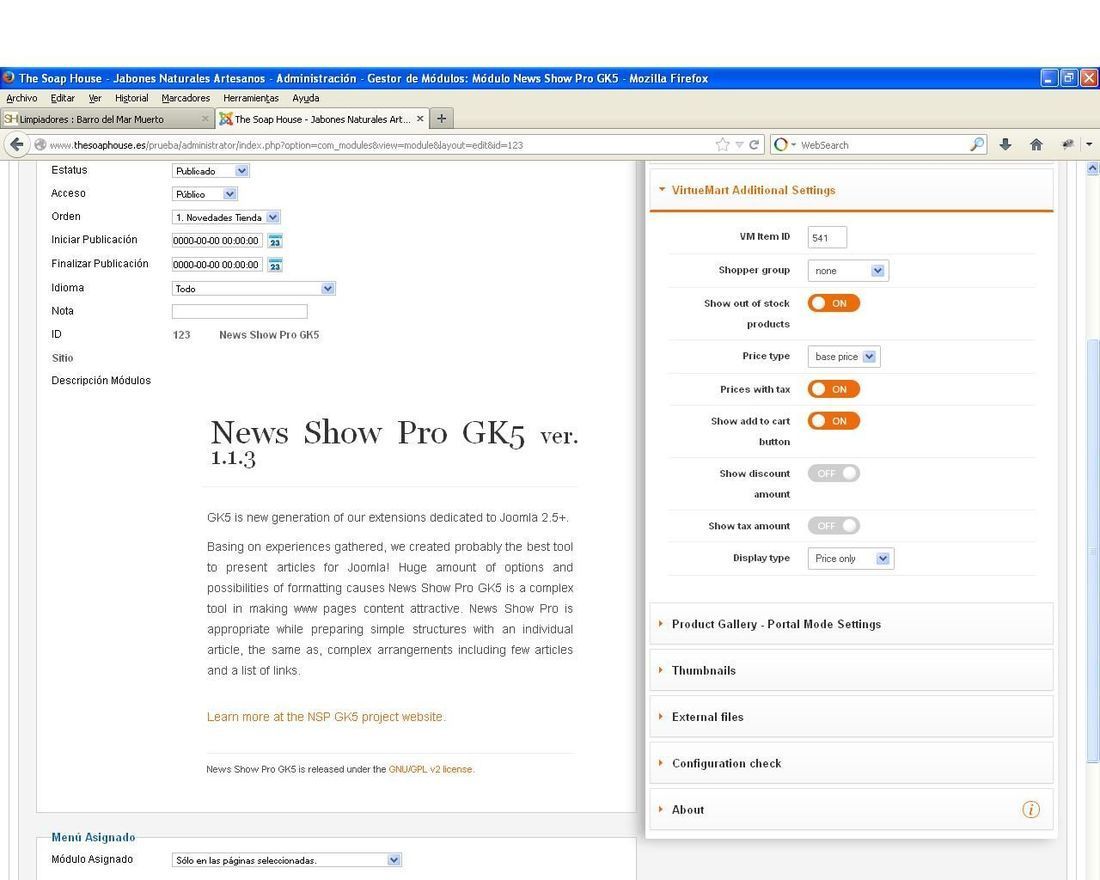Go back with the browser back arrow
Viewport: 1100px width, 880px height.
click(17, 145)
